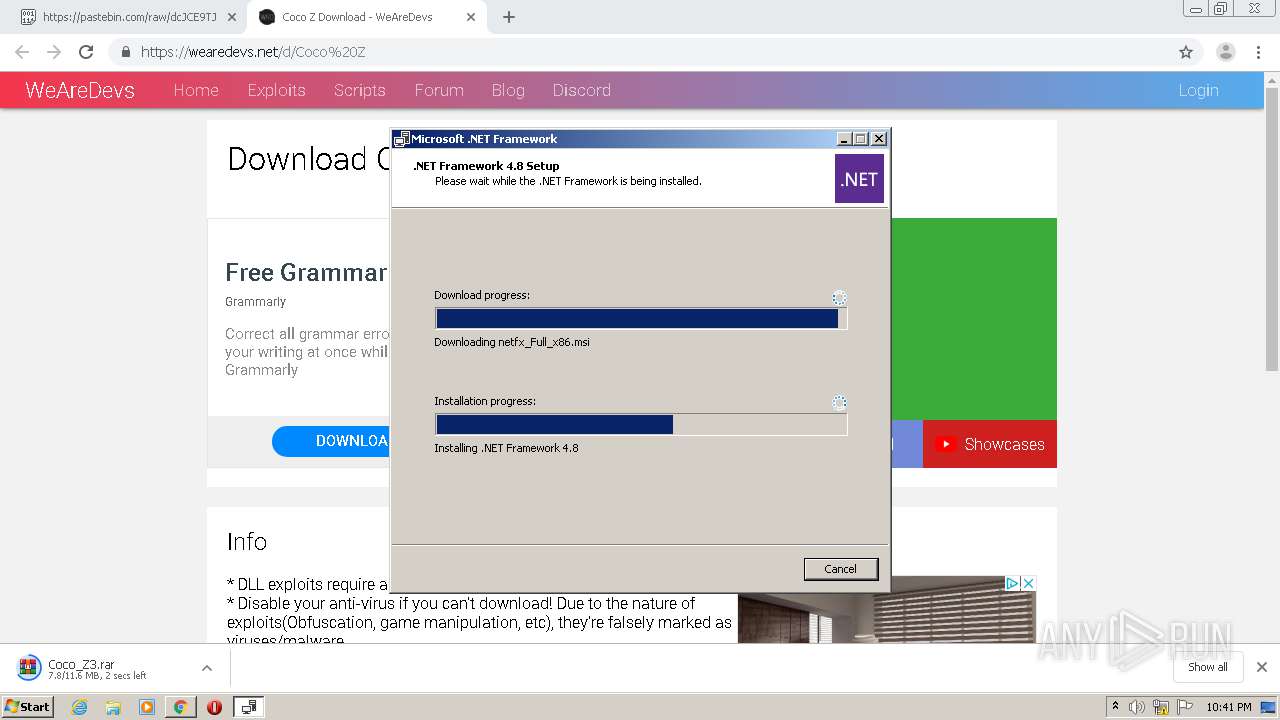Click the .NET Framework dialog title icon
This screenshot has width=1280, height=720.
(x=401, y=139)
